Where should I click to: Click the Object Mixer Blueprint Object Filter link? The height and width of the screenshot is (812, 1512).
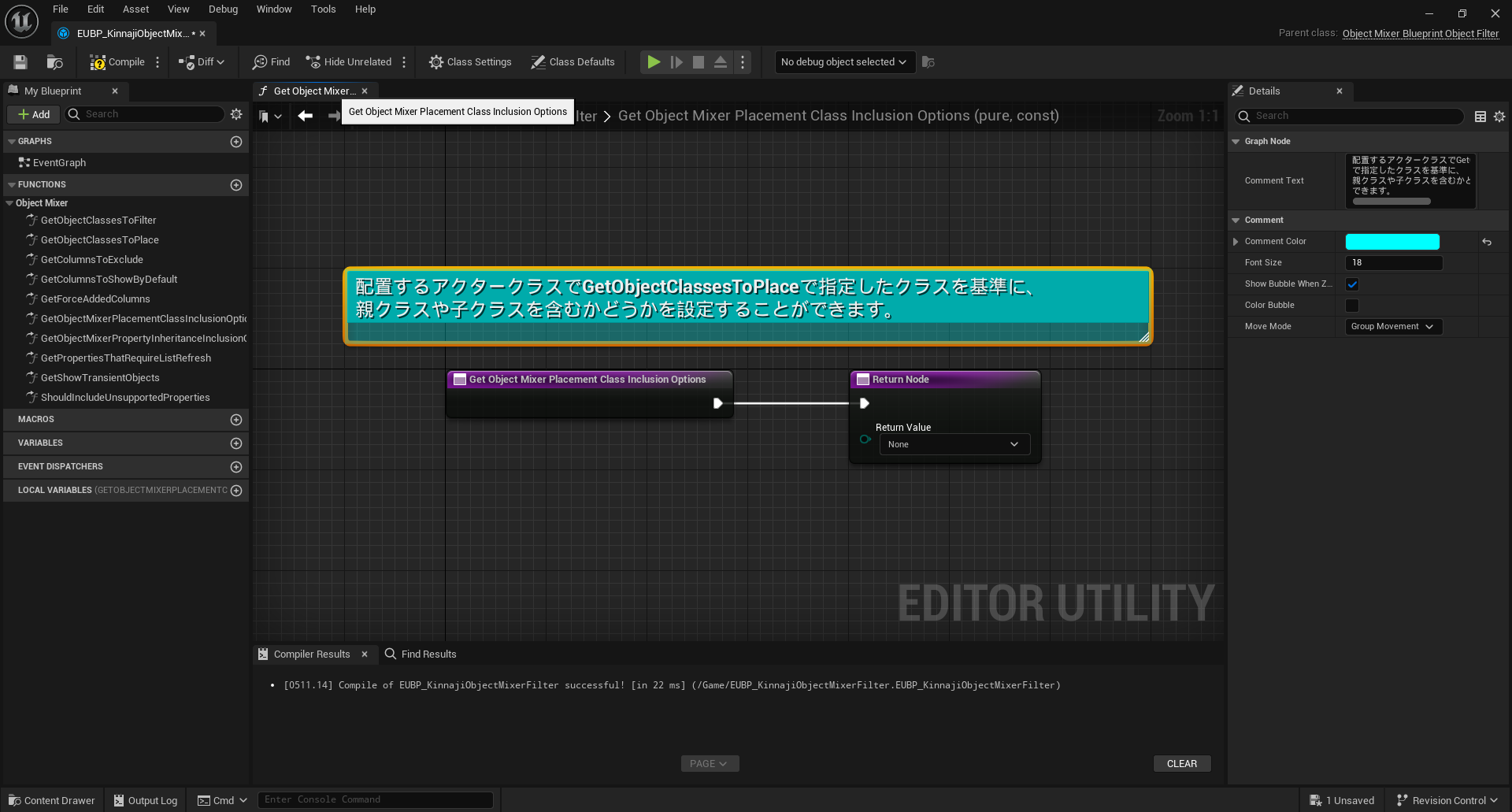click(1420, 33)
